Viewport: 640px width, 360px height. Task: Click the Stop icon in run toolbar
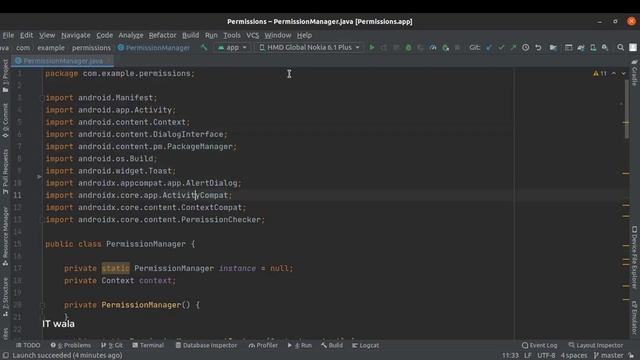pyautogui.click(x=457, y=48)
